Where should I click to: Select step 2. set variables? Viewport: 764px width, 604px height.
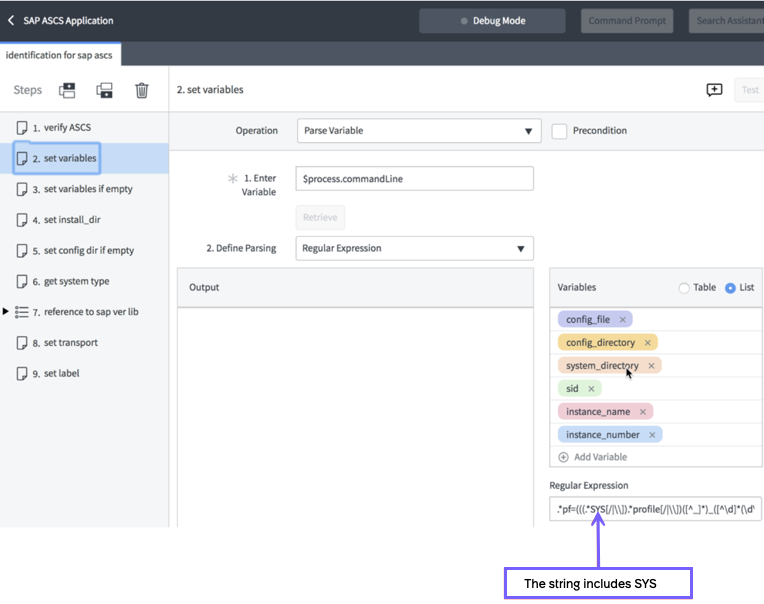[84, 158]
